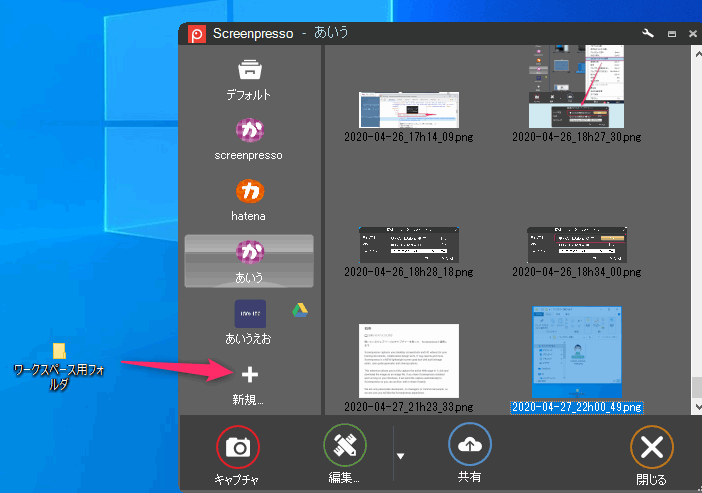Minimize the Screenpresso window
The image size is (702, 493).
672,34
